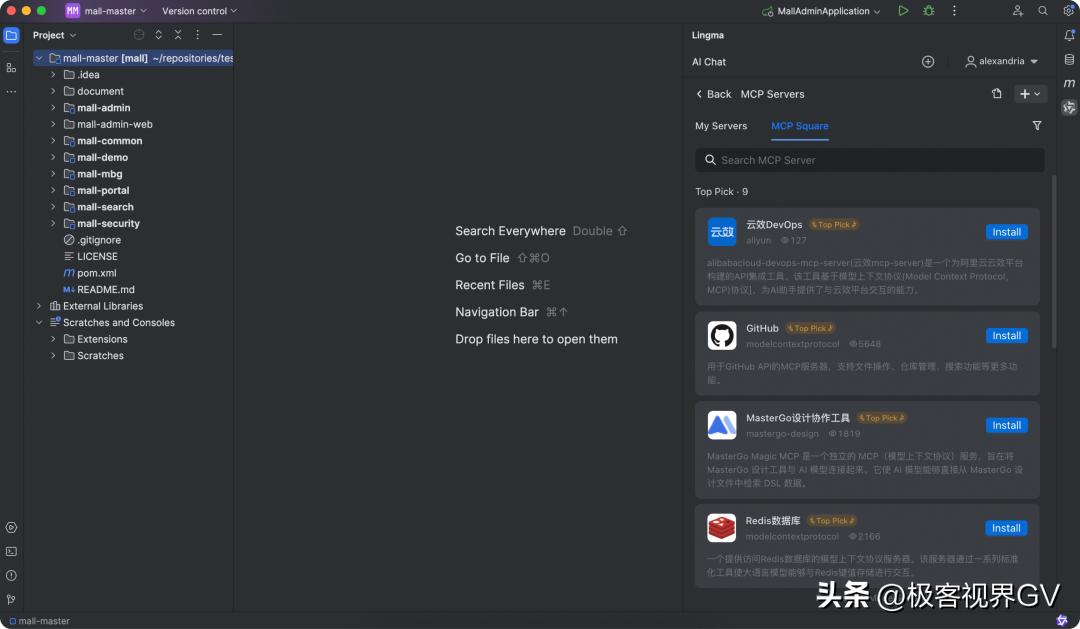Install the GitHub MCP server
This screenshot has height=629, width=1080.
tap(1006, 335)
